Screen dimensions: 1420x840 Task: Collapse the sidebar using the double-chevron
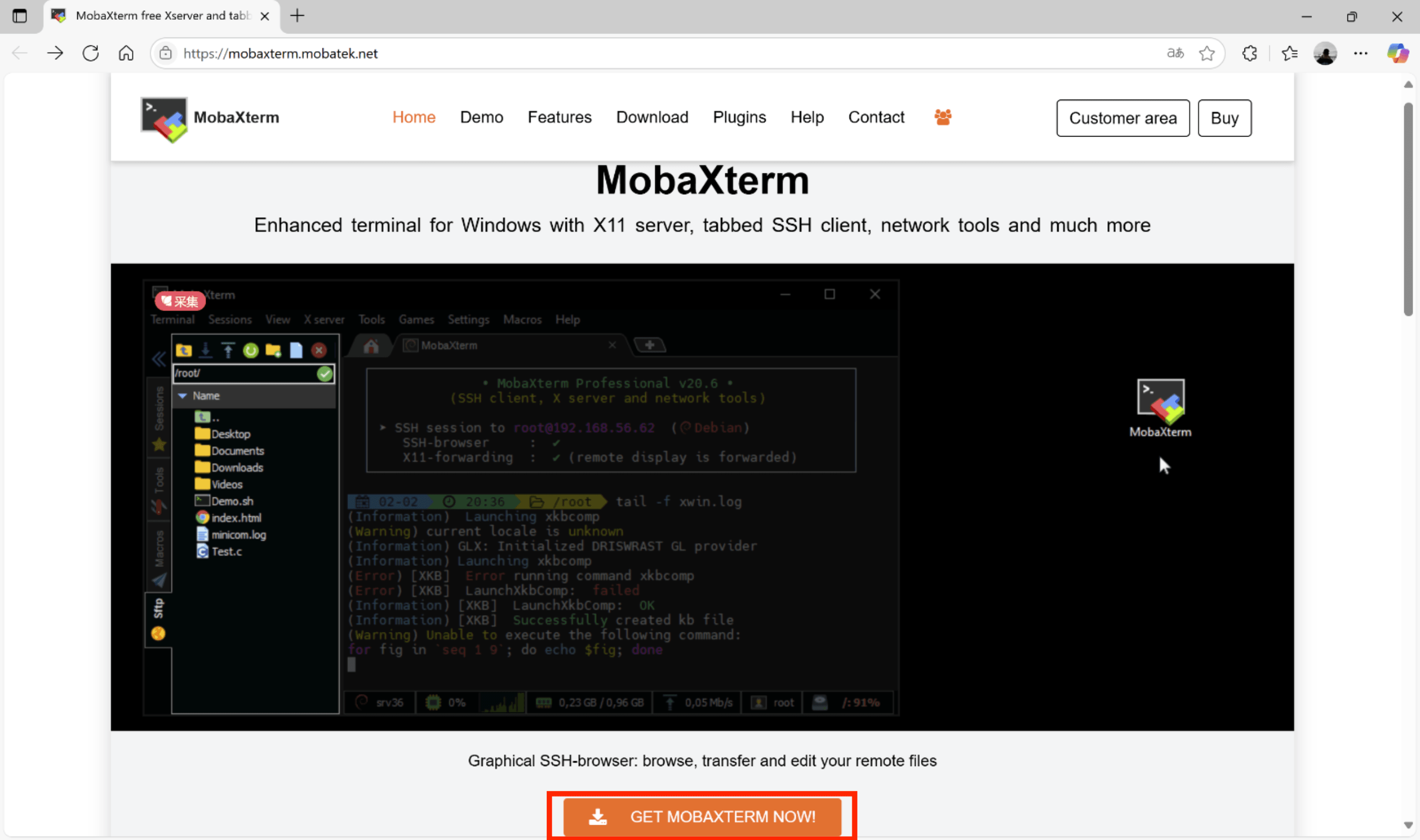click(x=159, y=358)
